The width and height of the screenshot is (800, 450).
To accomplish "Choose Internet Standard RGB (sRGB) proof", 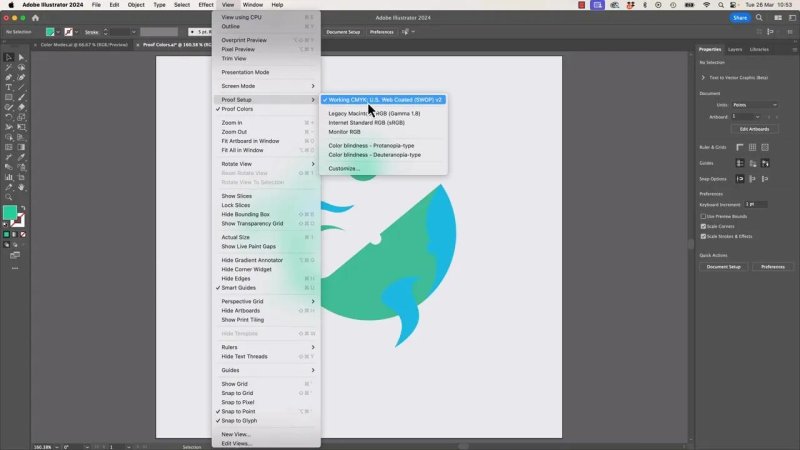I will click(x=383, y=123).
